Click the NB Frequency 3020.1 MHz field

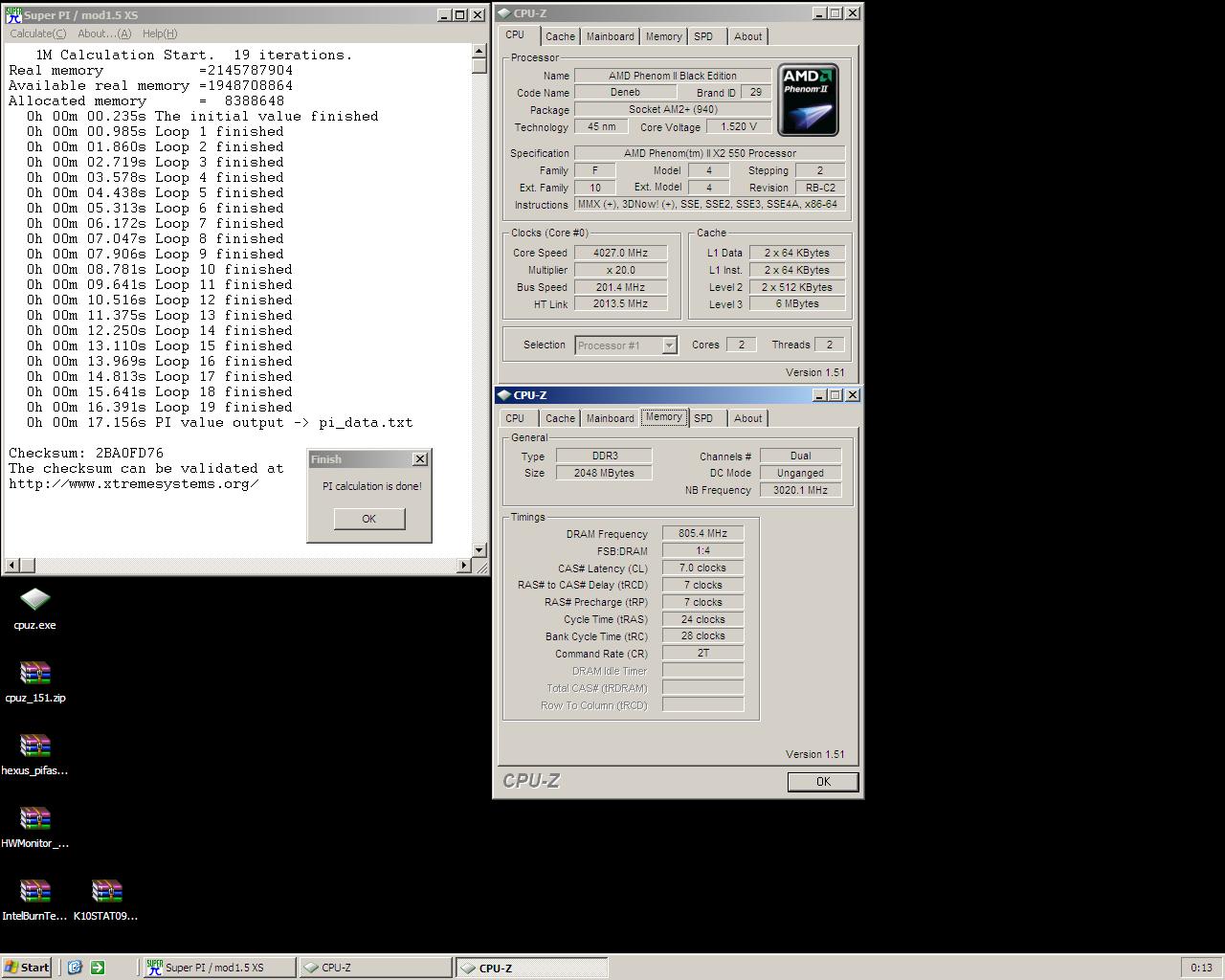click(800, 490)
